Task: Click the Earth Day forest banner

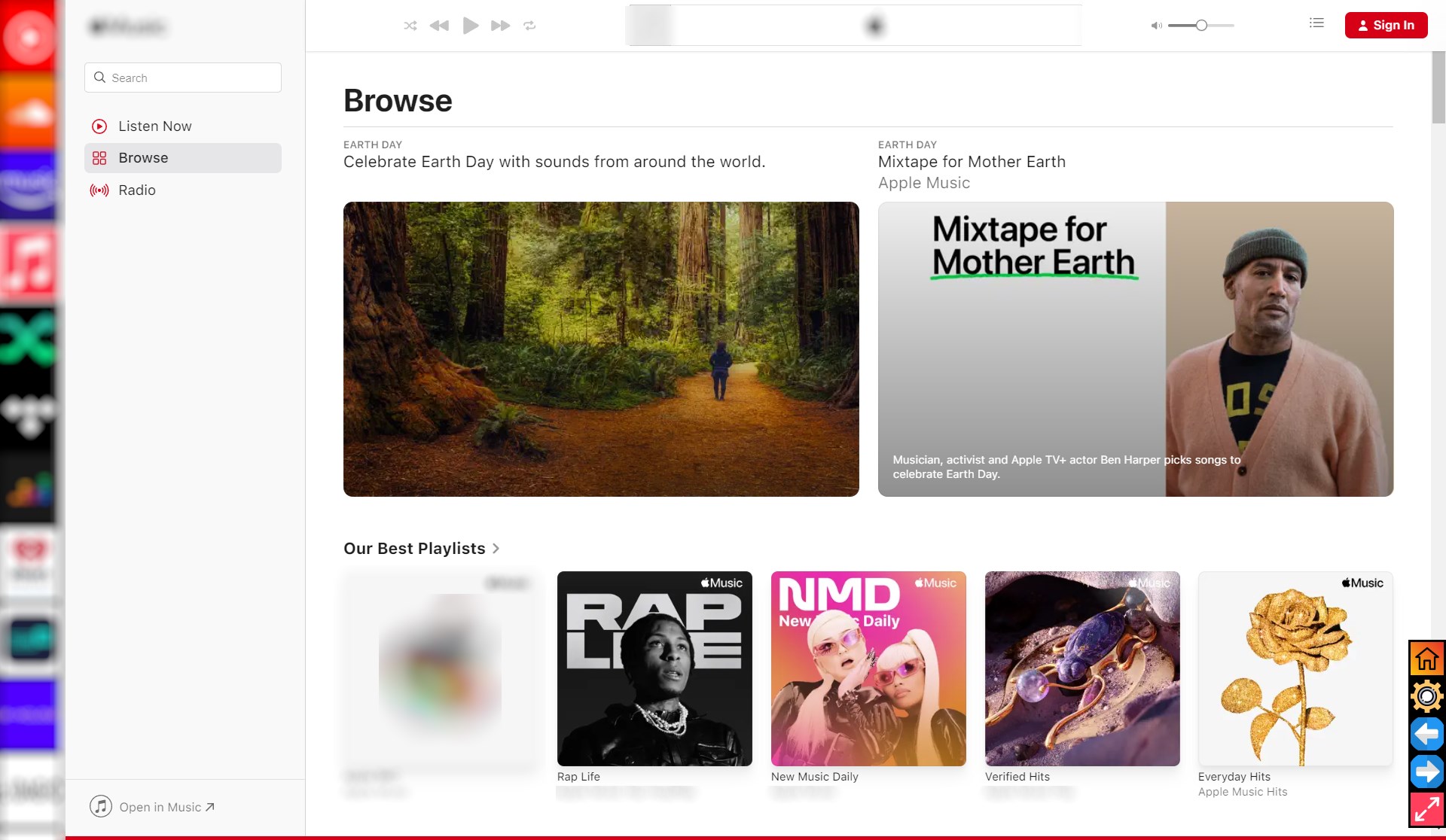Action: [601, 349]
